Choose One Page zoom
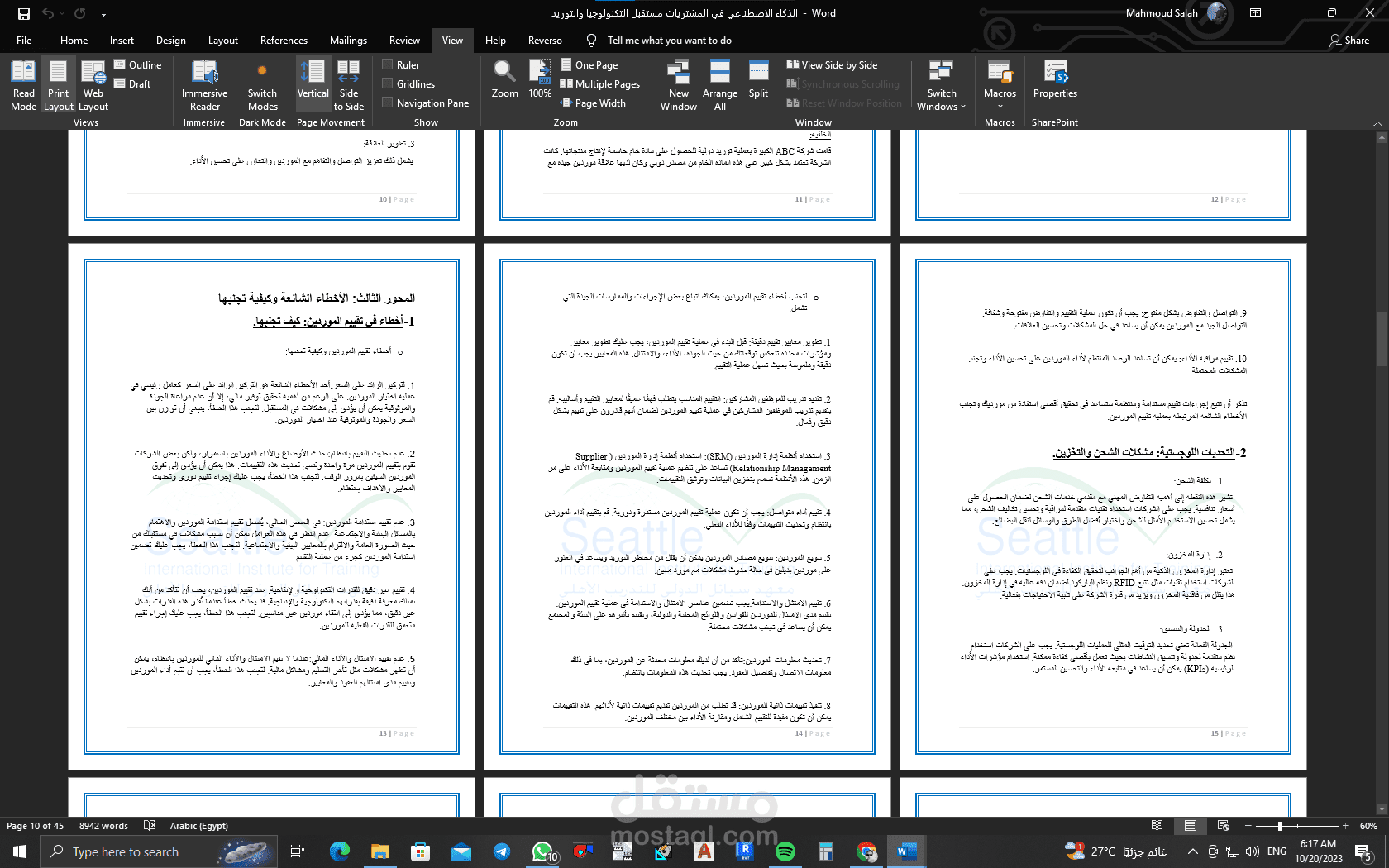Image resolution: width=1389 pixels, height=868 pixels. click(x=589, y=64)
